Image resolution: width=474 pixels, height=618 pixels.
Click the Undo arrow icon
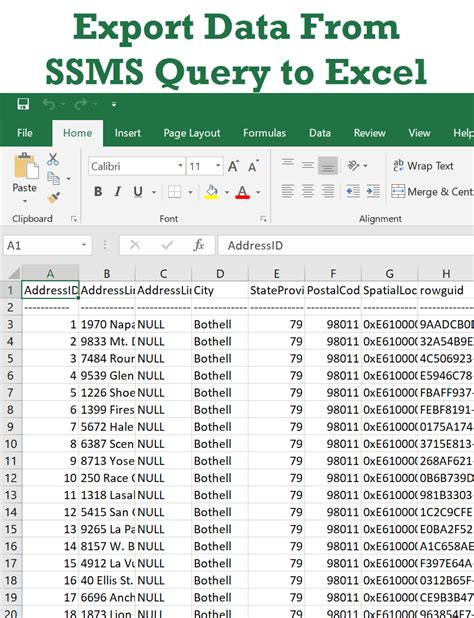[x=49, y=104]
